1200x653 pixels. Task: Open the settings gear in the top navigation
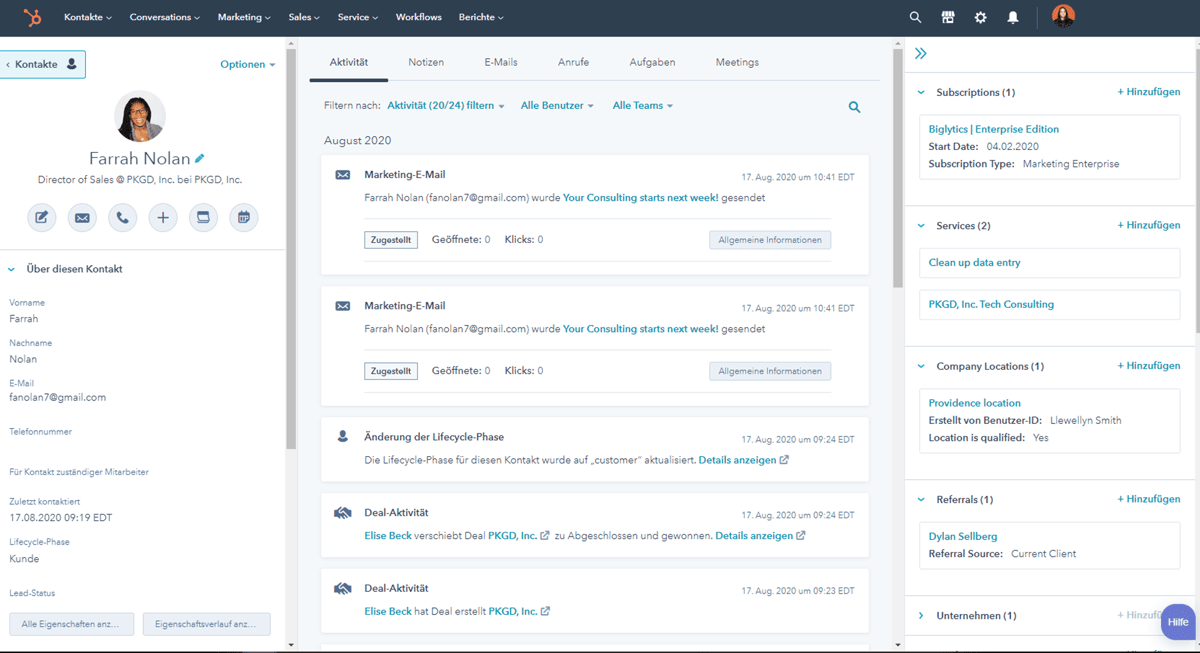[x=980, y=17]
